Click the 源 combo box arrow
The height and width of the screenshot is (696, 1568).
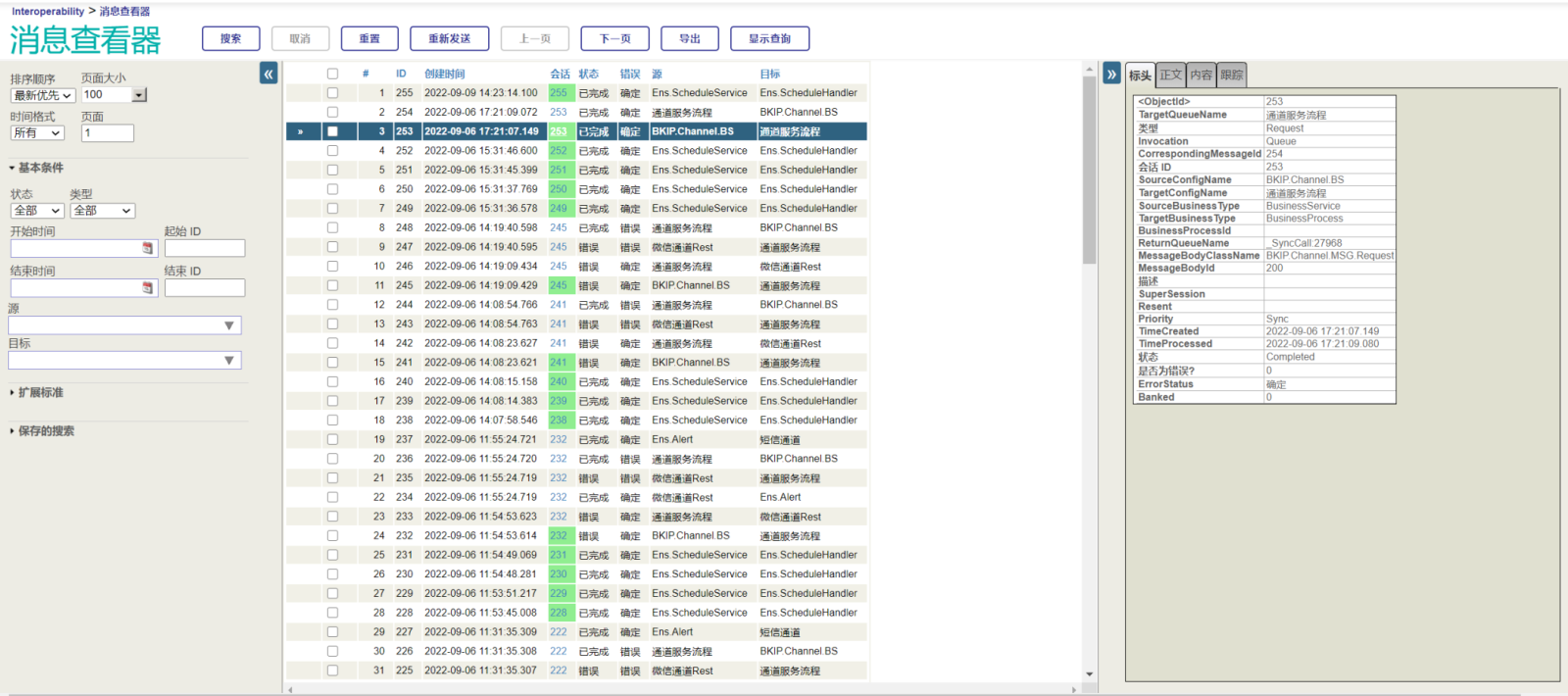[229, 325]
